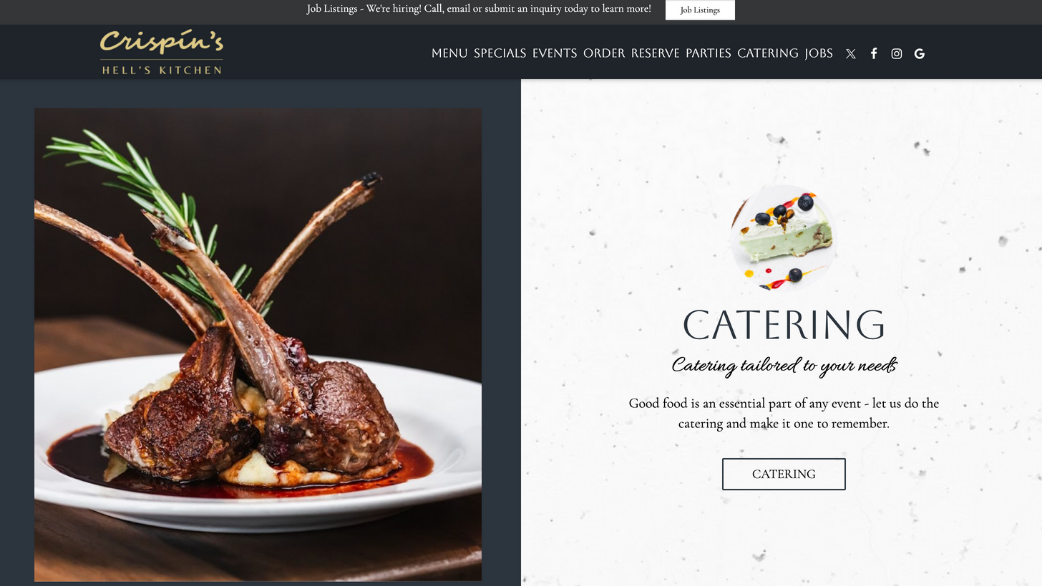Viewport: 1042px width, 586px height.
Task: Go to the JOBS page
Action: click(x=819, y=53)
